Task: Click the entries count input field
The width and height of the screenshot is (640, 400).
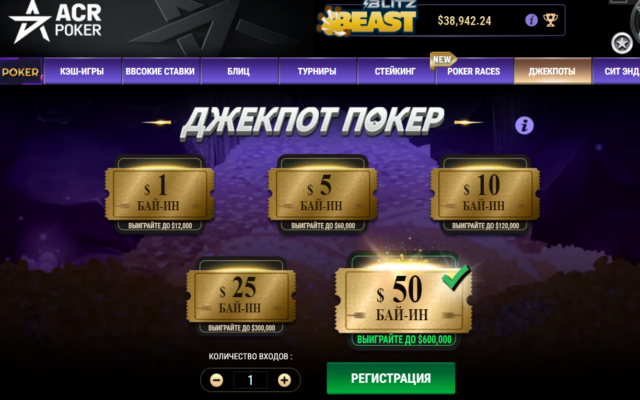Action: (x=251, y=380)
